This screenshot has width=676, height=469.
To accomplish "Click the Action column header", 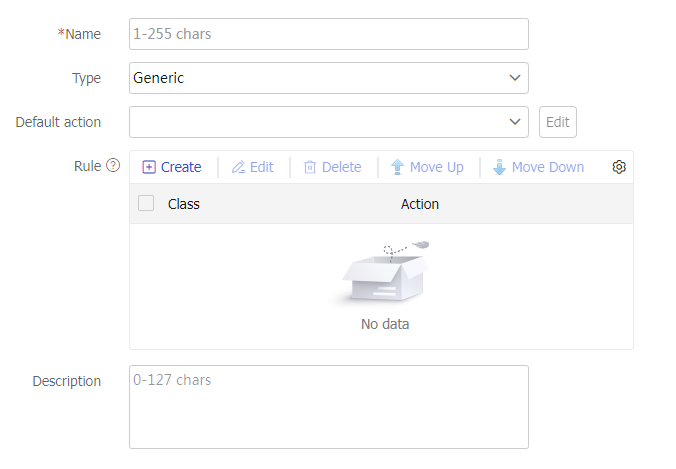I will [420, 204].
